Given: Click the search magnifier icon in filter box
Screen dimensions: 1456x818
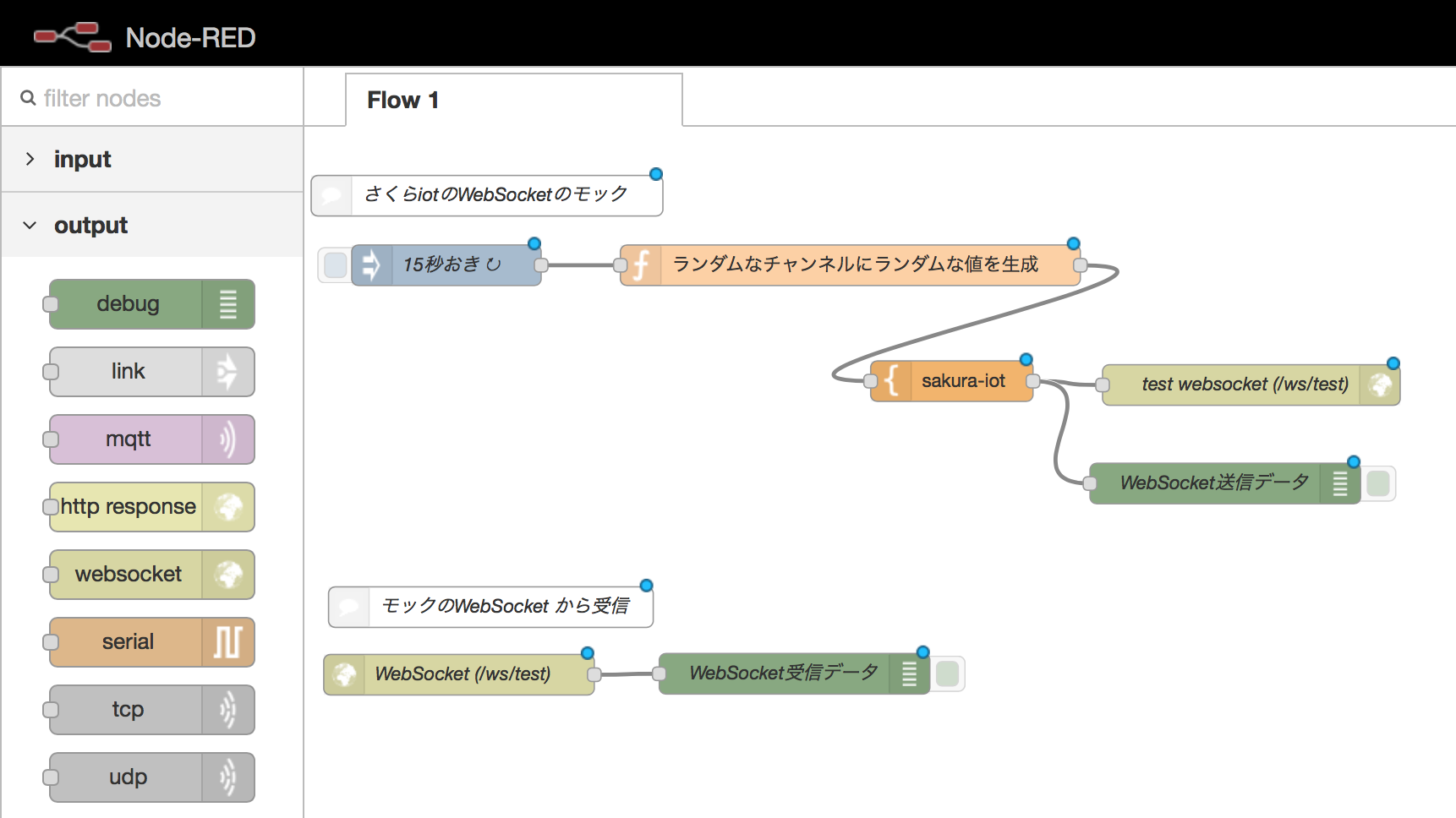Looking at the screenshot, I should pos(28,98).
